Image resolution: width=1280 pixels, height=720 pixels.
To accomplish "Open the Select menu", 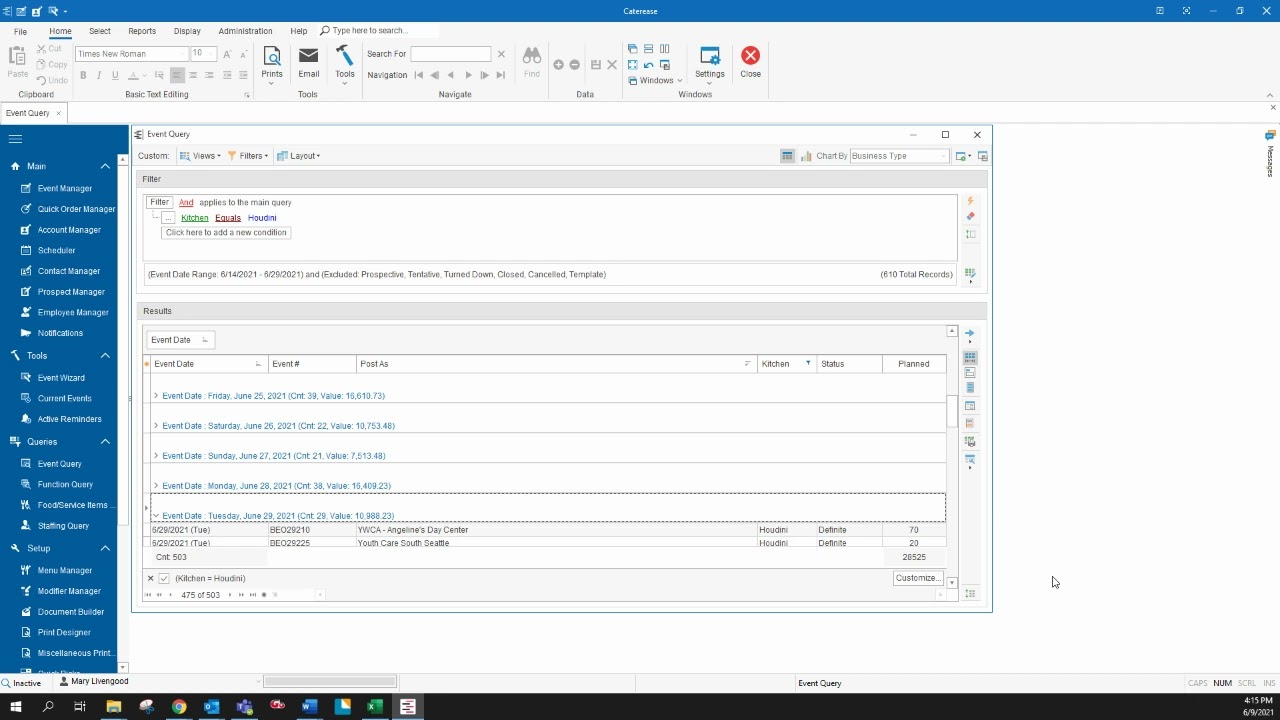I will click(100, 31).
